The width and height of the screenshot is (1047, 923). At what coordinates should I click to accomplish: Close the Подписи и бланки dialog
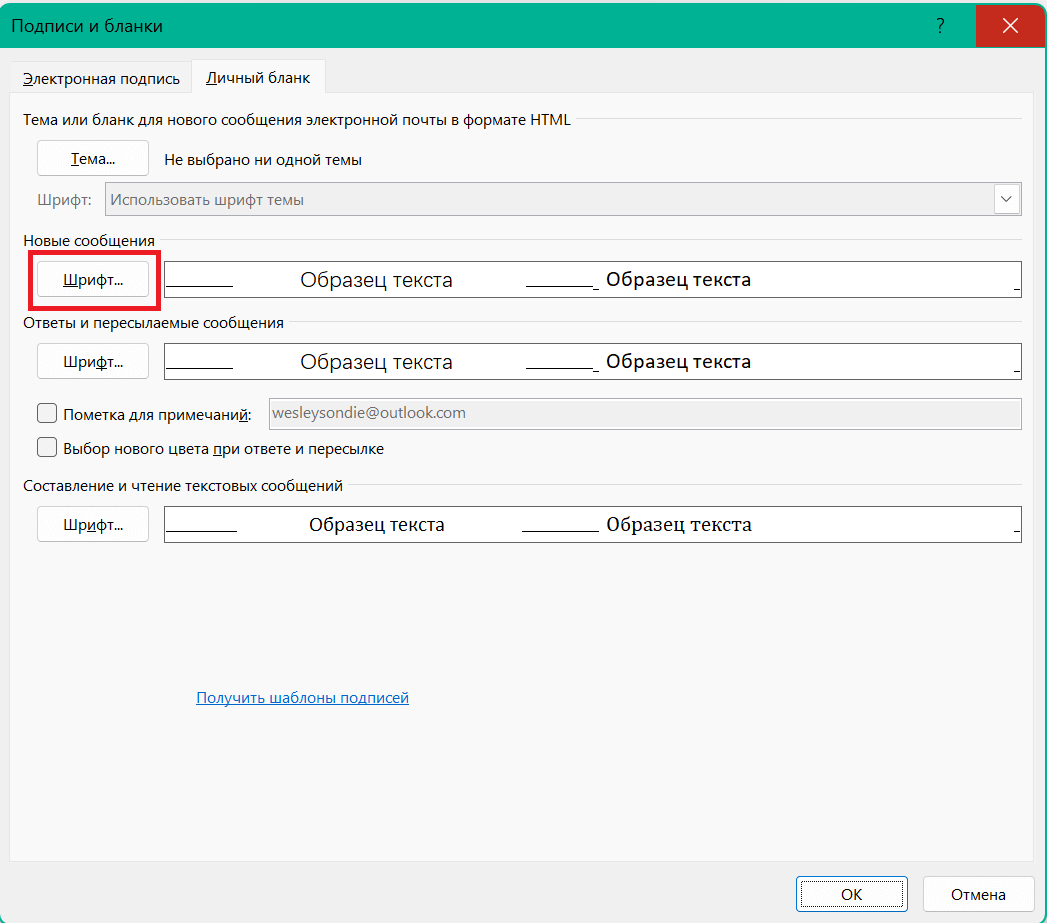tap(1011, 26)
